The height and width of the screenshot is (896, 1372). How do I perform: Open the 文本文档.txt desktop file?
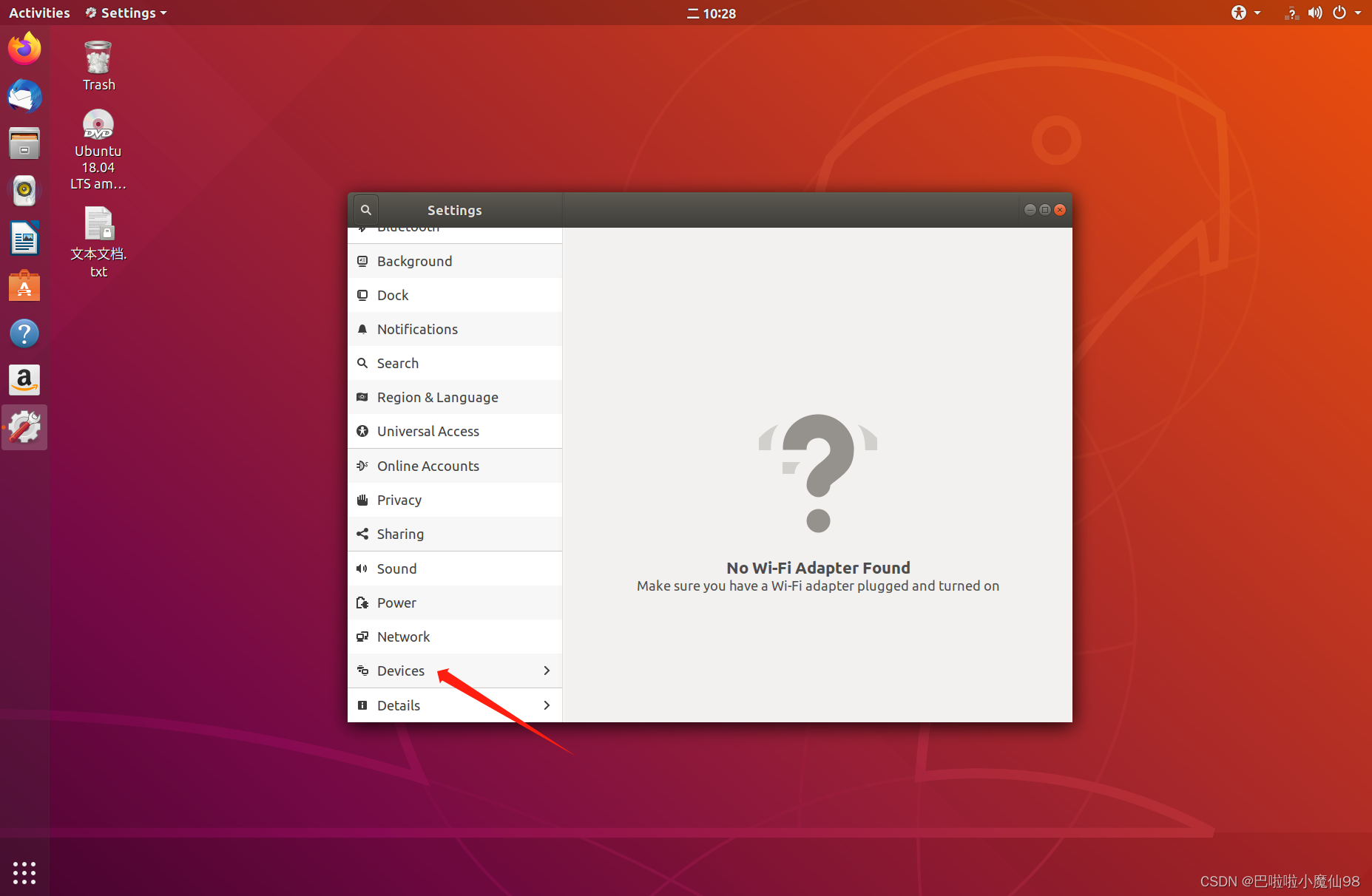98,223
